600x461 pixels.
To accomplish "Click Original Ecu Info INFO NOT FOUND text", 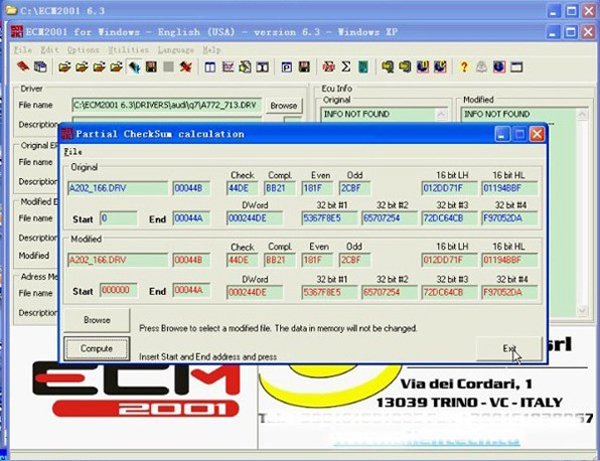I will point(357,114).
